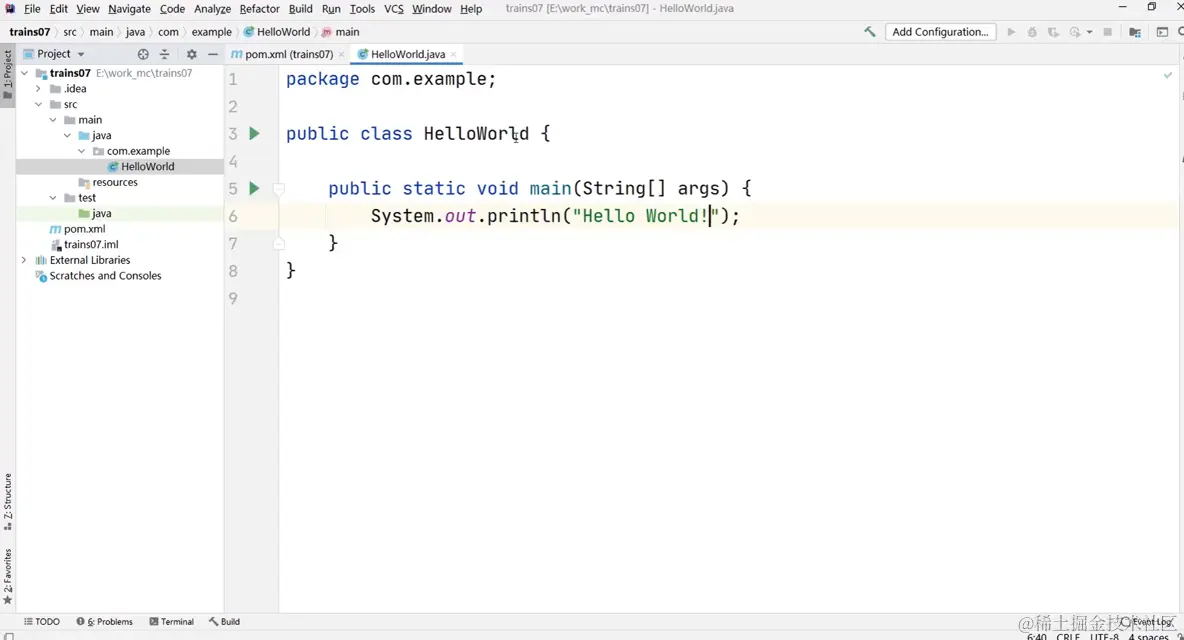This screenshot has height=640, width=1184.
Task: Click the UTF-8 encoding status item
Action: (1104, 636)
